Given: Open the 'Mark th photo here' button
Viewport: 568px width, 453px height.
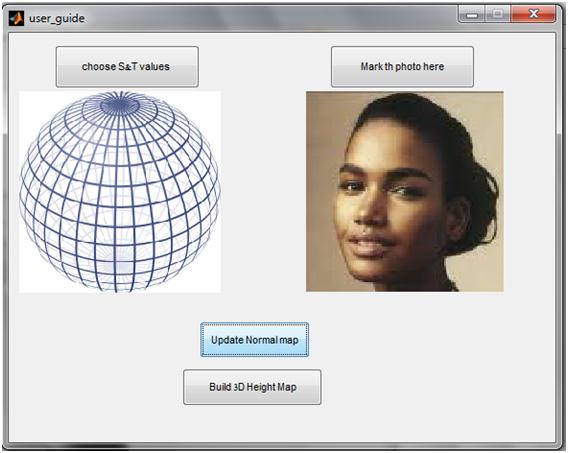Looking at the screenshot, I should point(402,67).
